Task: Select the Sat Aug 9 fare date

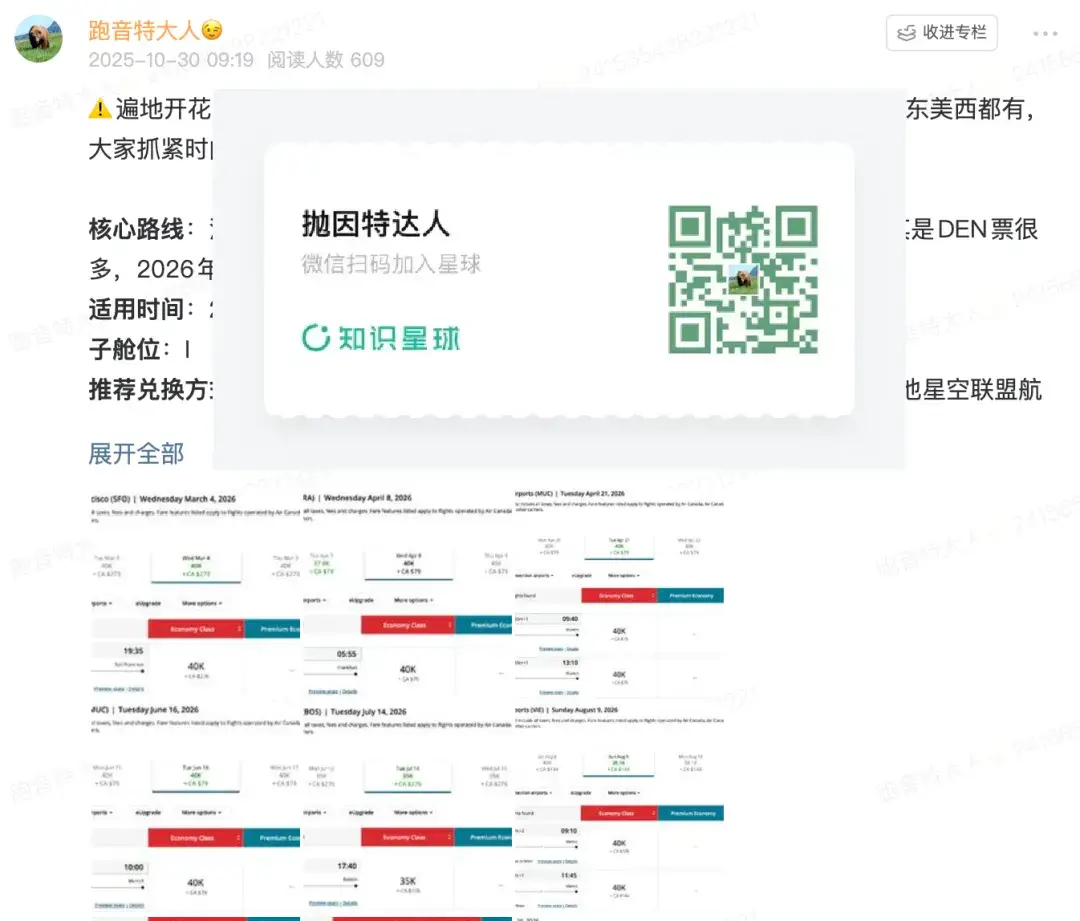Action: [616, 761]
